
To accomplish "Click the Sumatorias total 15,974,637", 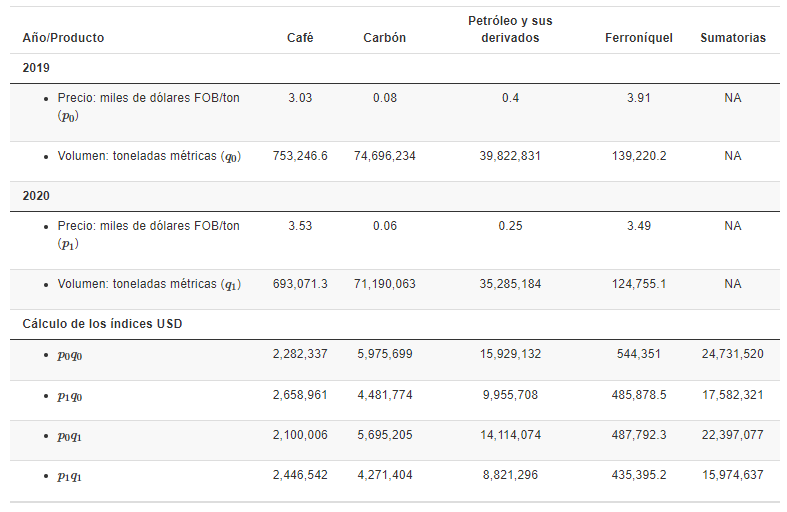I will (733, 475).
